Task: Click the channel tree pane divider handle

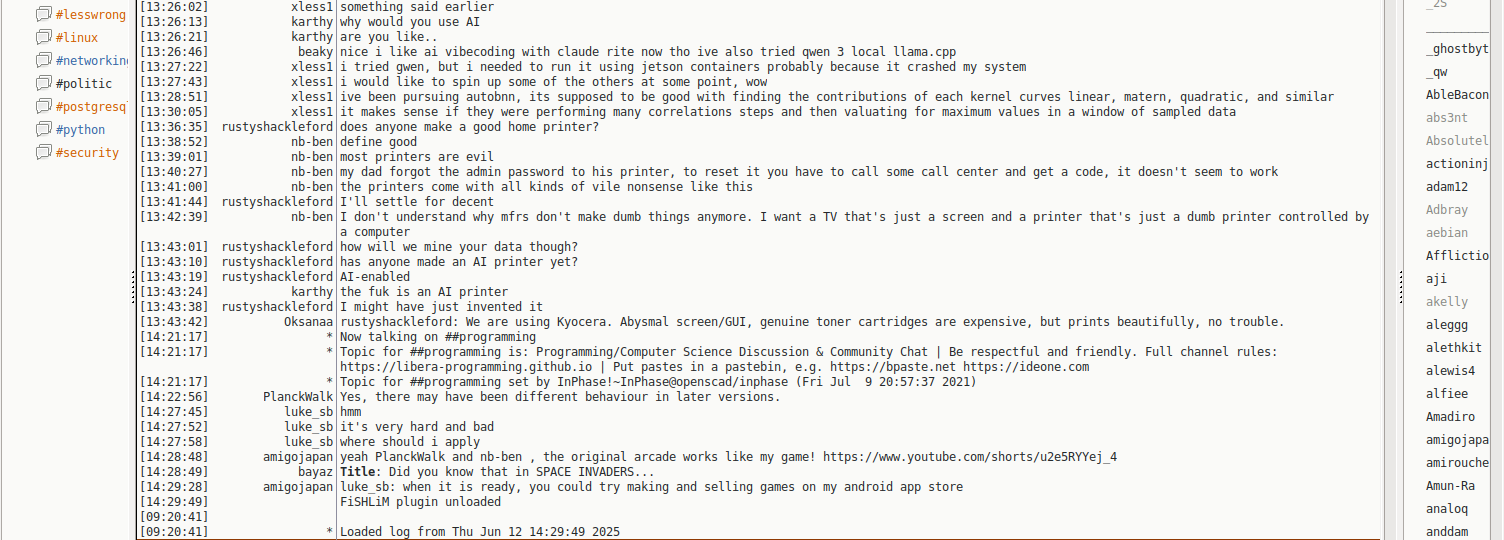Action: coord(133,287)
